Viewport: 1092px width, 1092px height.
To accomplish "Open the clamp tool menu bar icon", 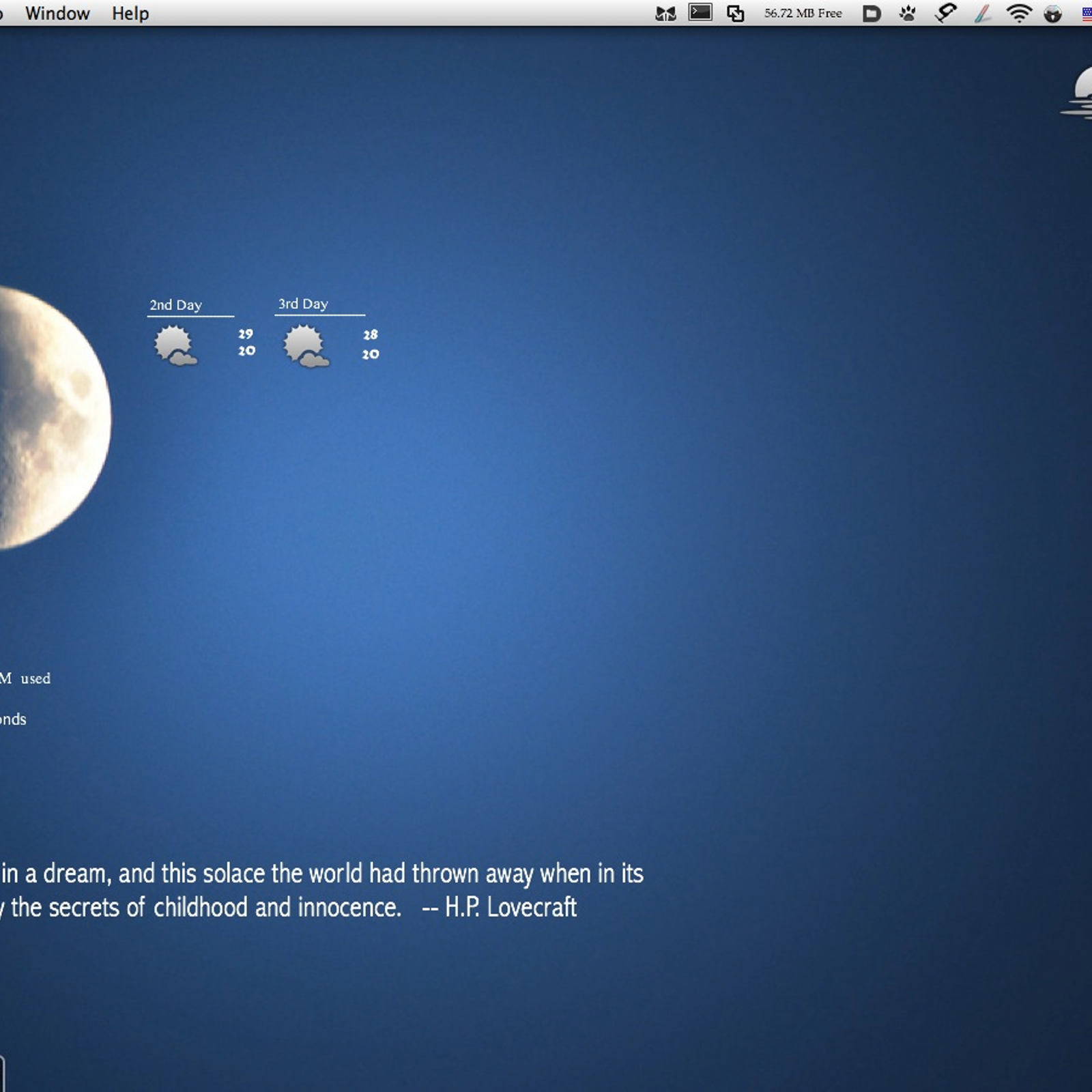I will click(x=945, y=13).
